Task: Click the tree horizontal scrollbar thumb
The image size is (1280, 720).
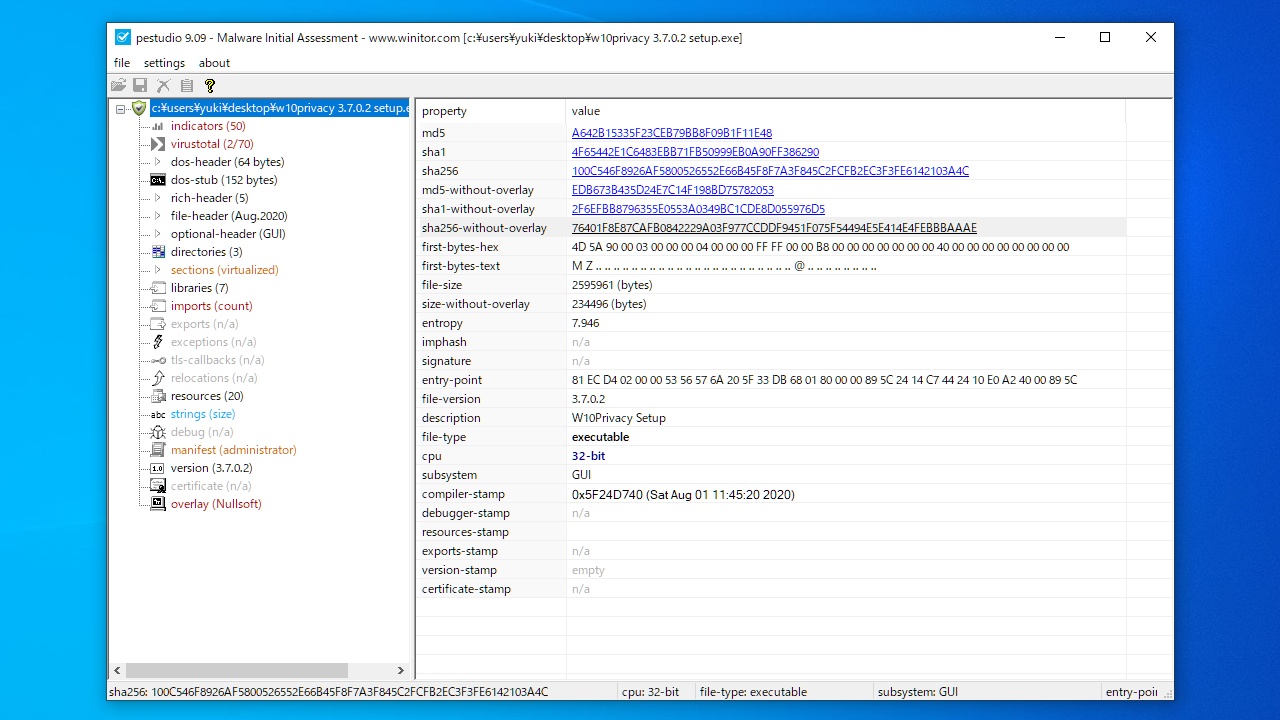Action: pos(236,671)
